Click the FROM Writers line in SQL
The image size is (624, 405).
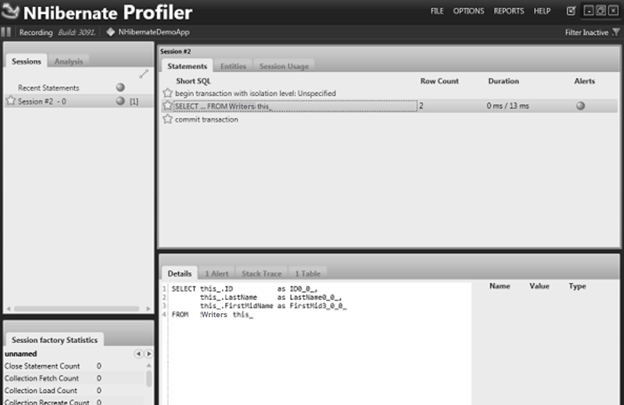click(x=212, y=314)
